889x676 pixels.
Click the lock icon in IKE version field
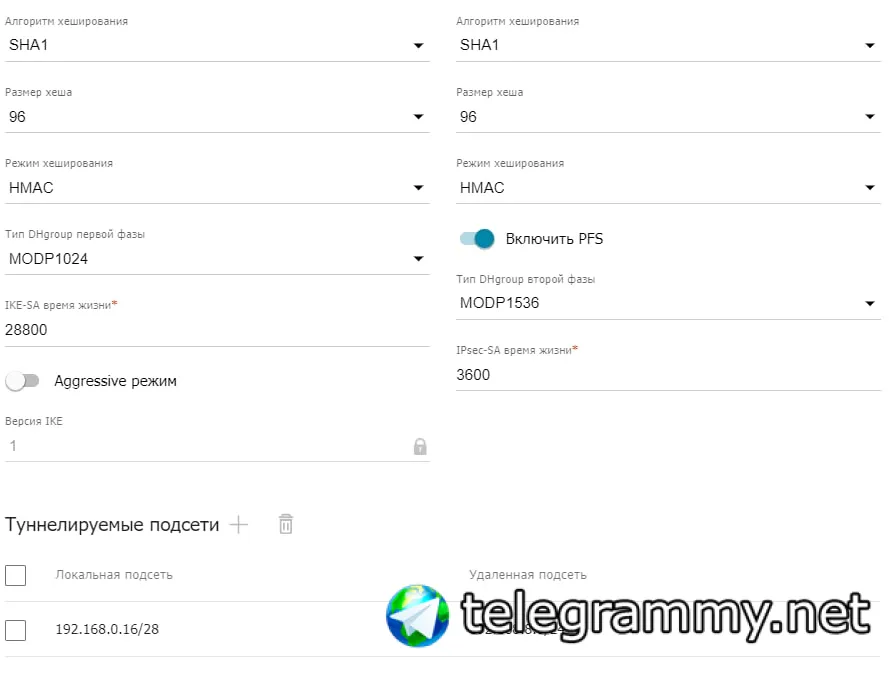[x=420, y=446]
